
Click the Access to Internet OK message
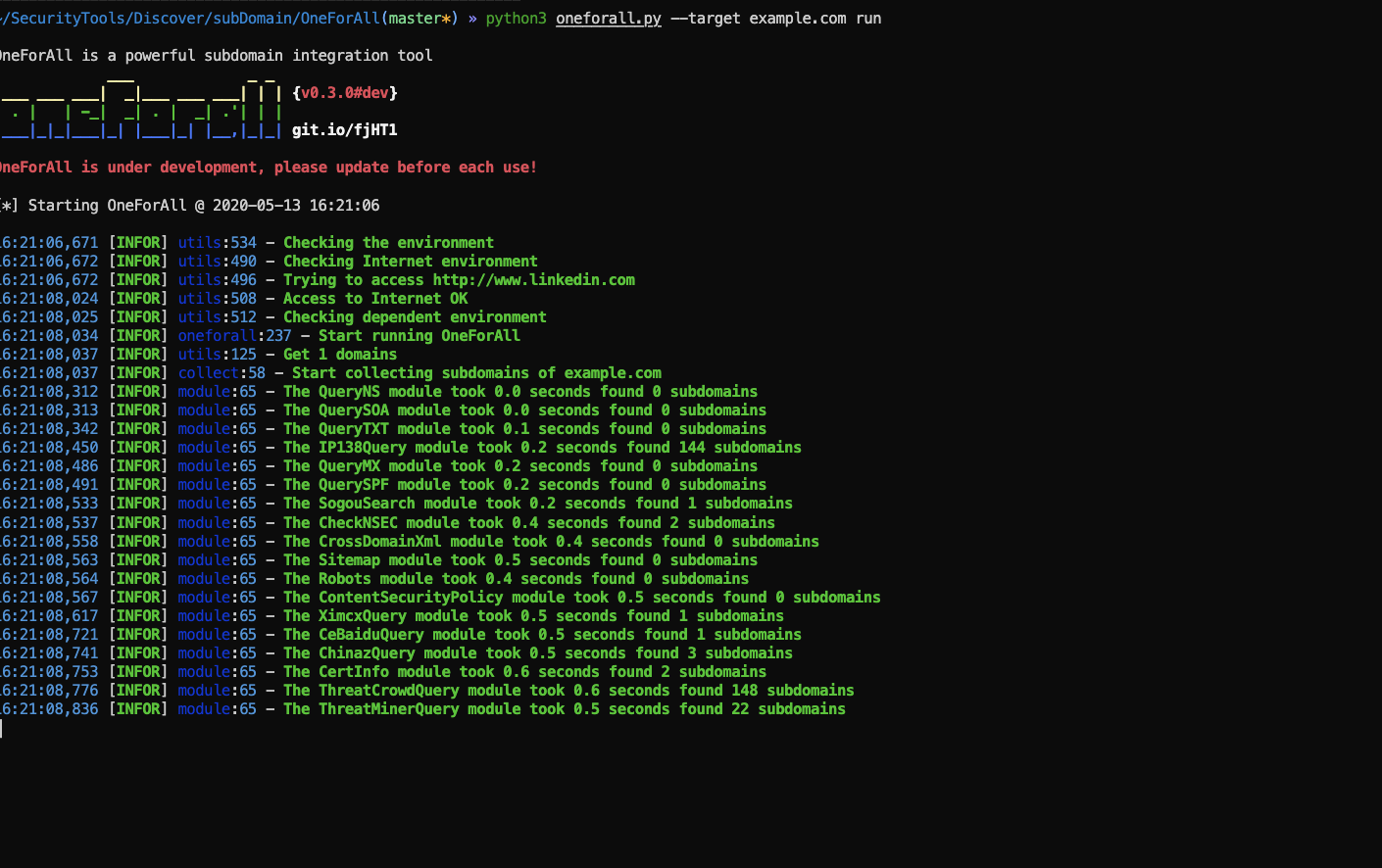point(375,299)
